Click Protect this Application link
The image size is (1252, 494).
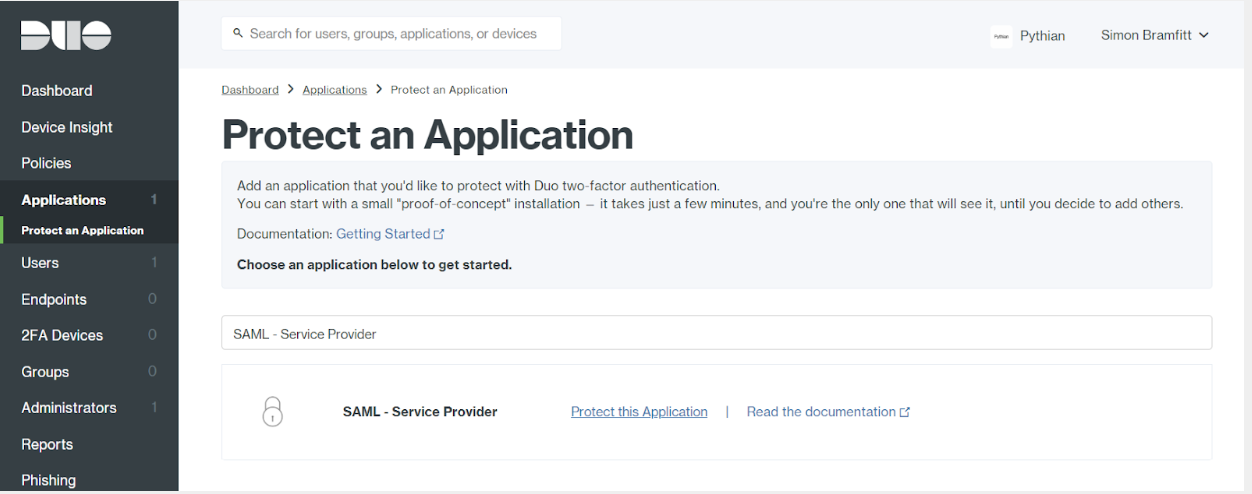pyautogui.click(x=639, y=412)
